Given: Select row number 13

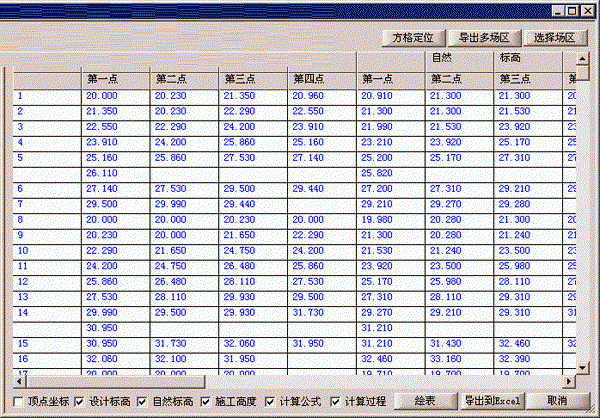Looking at the screenshot, I should [47, 297].
